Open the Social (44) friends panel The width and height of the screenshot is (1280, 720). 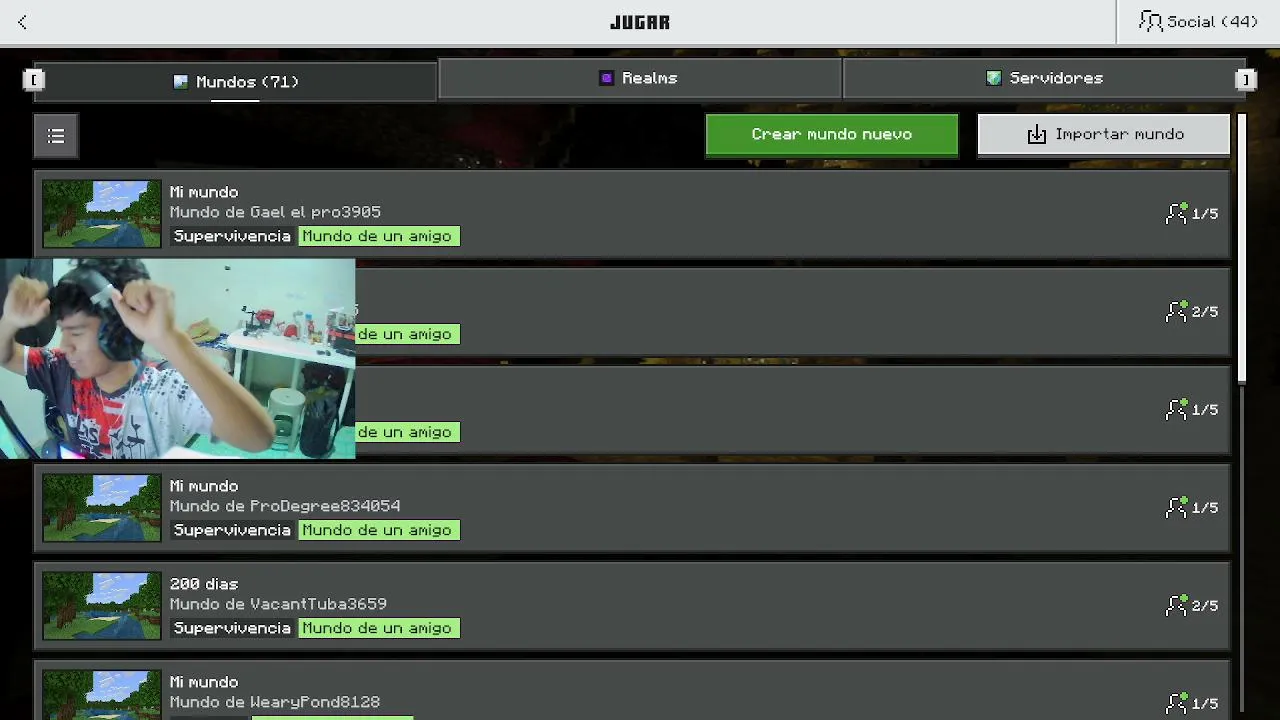click(x=1198, y=22)
